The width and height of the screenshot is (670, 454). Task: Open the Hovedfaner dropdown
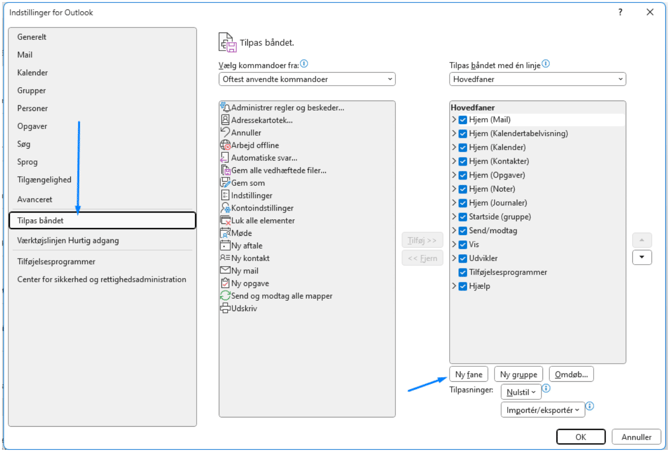[x=537, y=79]
